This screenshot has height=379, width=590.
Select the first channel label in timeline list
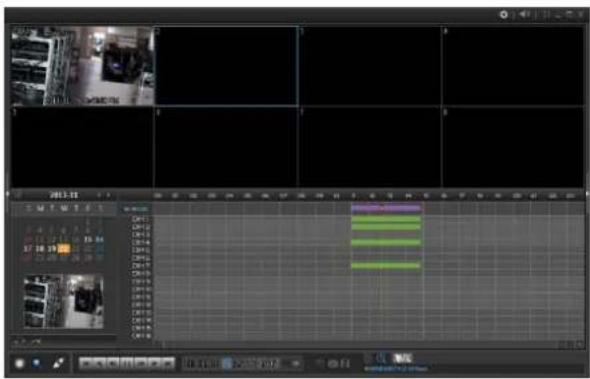pos(141,219)
